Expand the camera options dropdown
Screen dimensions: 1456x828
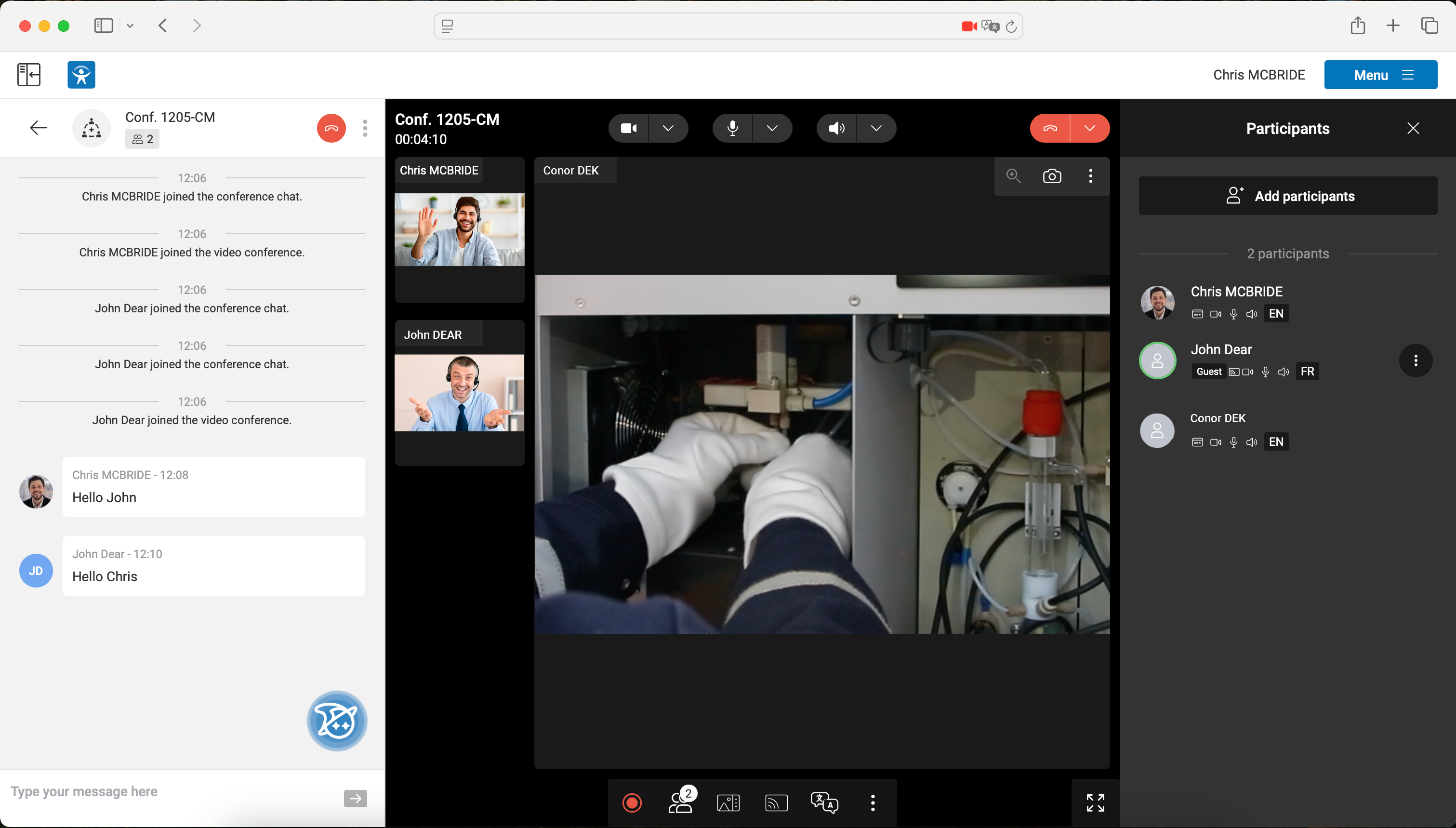coord(668,128)
